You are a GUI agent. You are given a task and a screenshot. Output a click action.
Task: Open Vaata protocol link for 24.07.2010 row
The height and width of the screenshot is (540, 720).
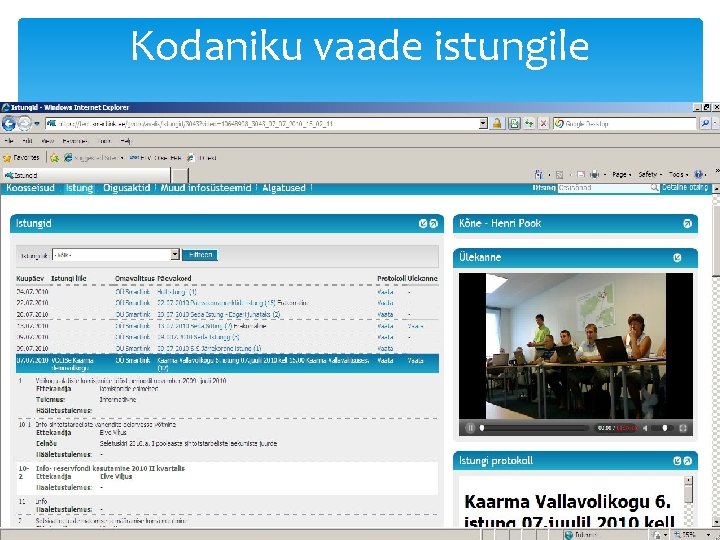click(385, 292)
